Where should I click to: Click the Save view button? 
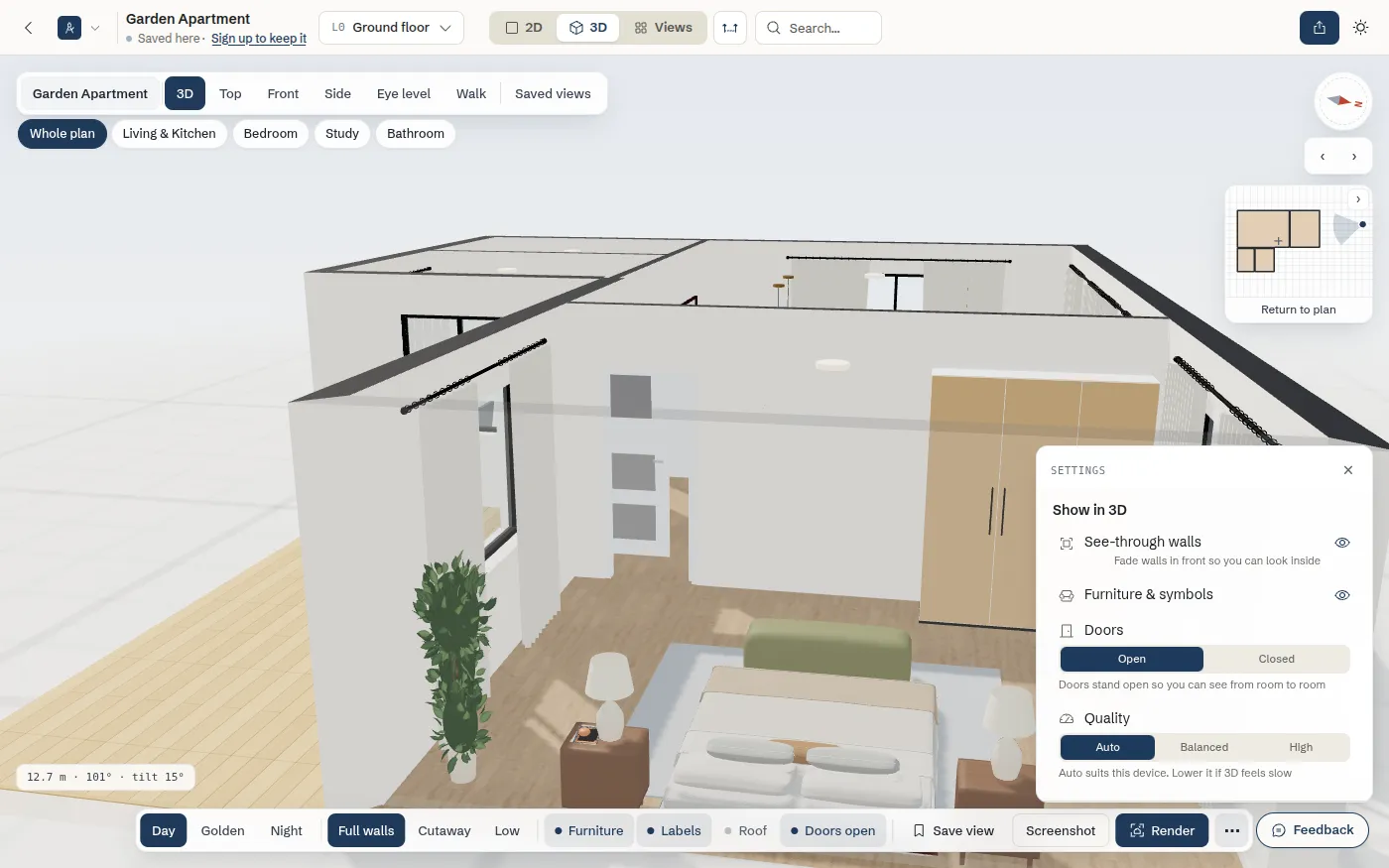(x=953, y=830)
